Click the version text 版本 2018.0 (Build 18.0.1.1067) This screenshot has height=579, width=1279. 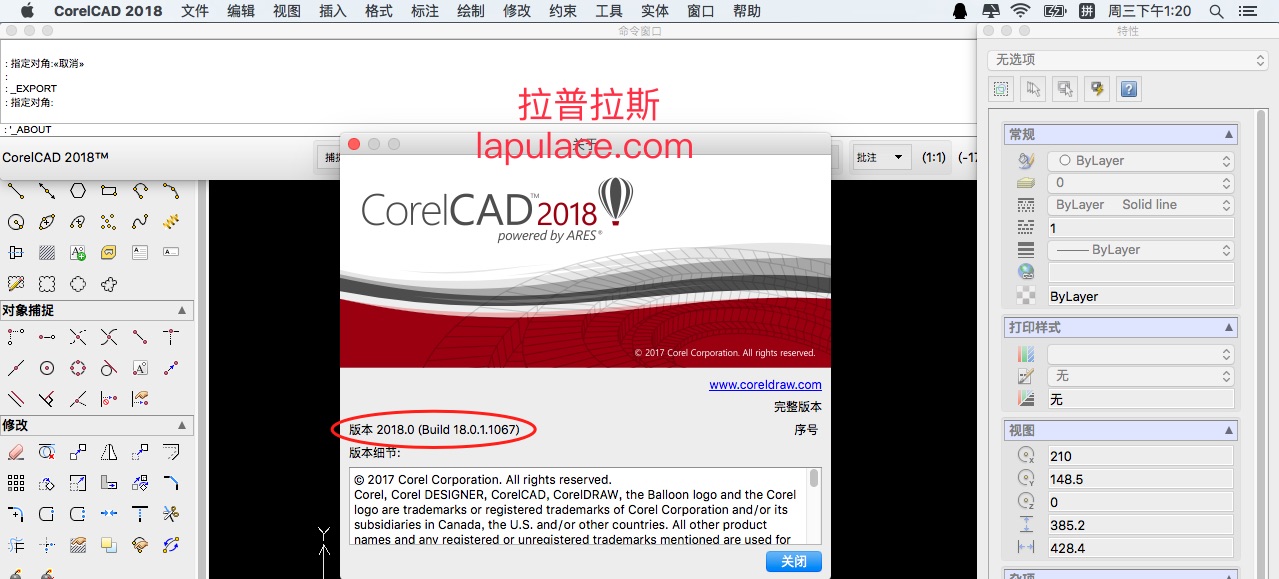[434, 430]
